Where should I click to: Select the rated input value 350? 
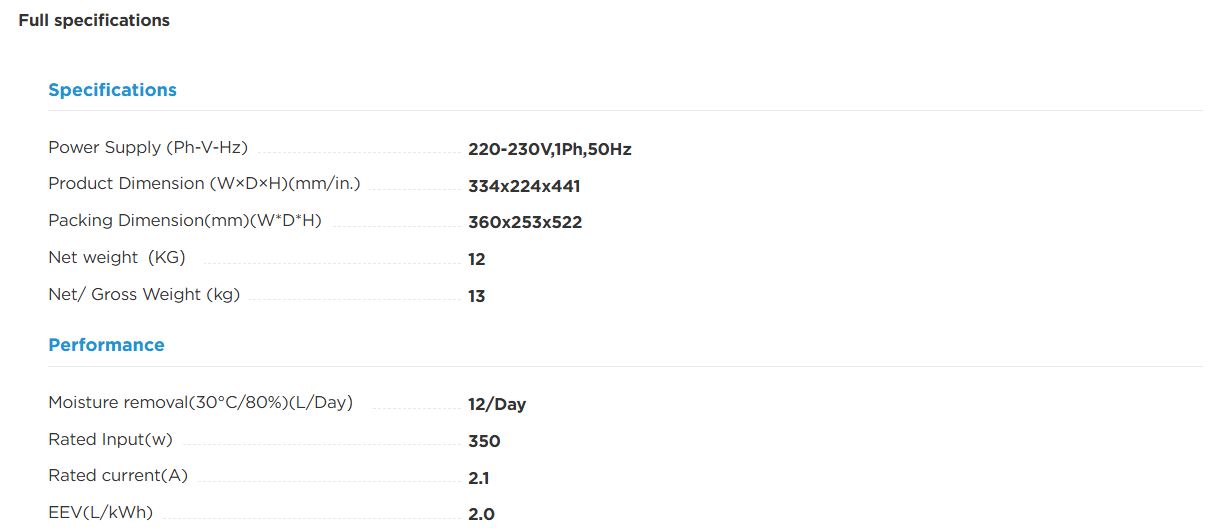pos(484,442)
